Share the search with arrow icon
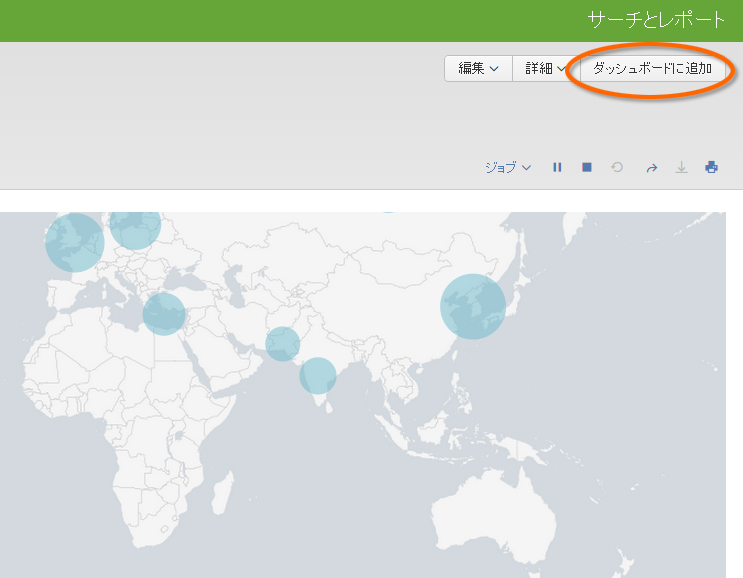The width and height of the screenshot is (743, 578). (x=652, y=168)
